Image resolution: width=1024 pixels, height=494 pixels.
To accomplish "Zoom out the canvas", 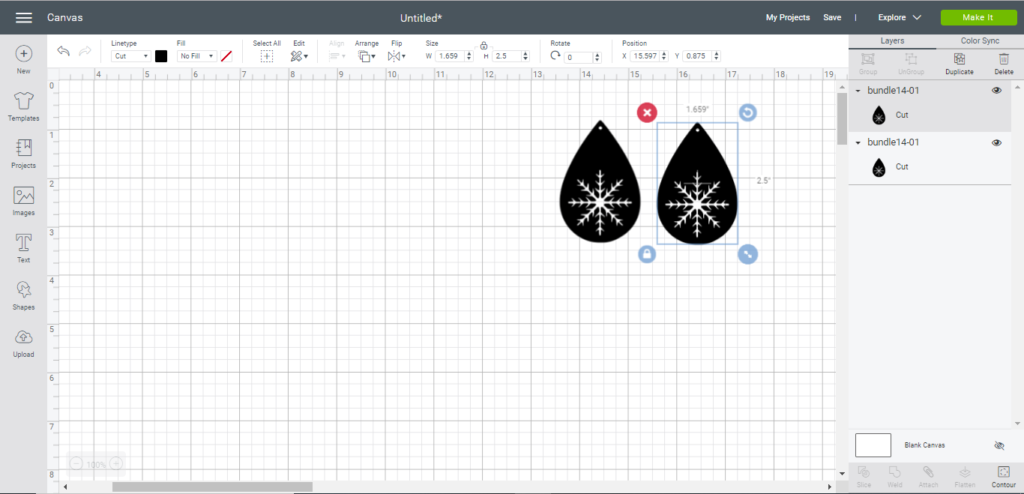I will pos(76,464).
